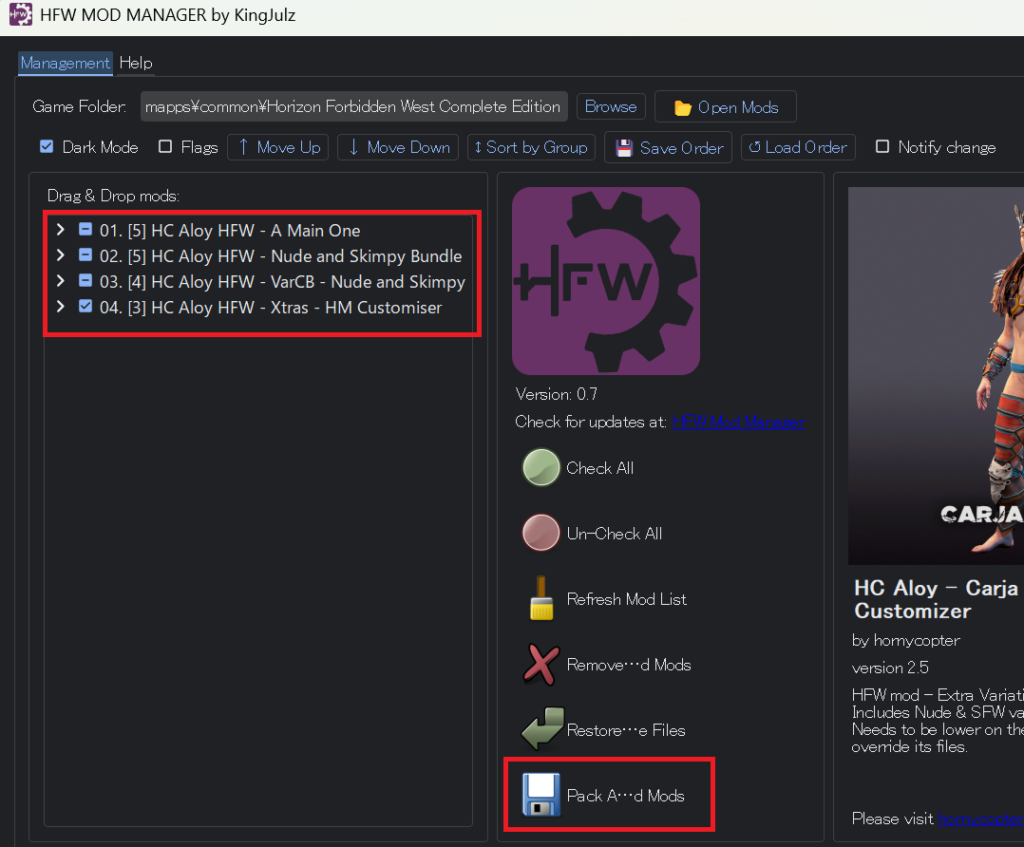Click the floppy disk Pack Mods icon
Viewport: 1024px width, 847px height.
point(541,796)
